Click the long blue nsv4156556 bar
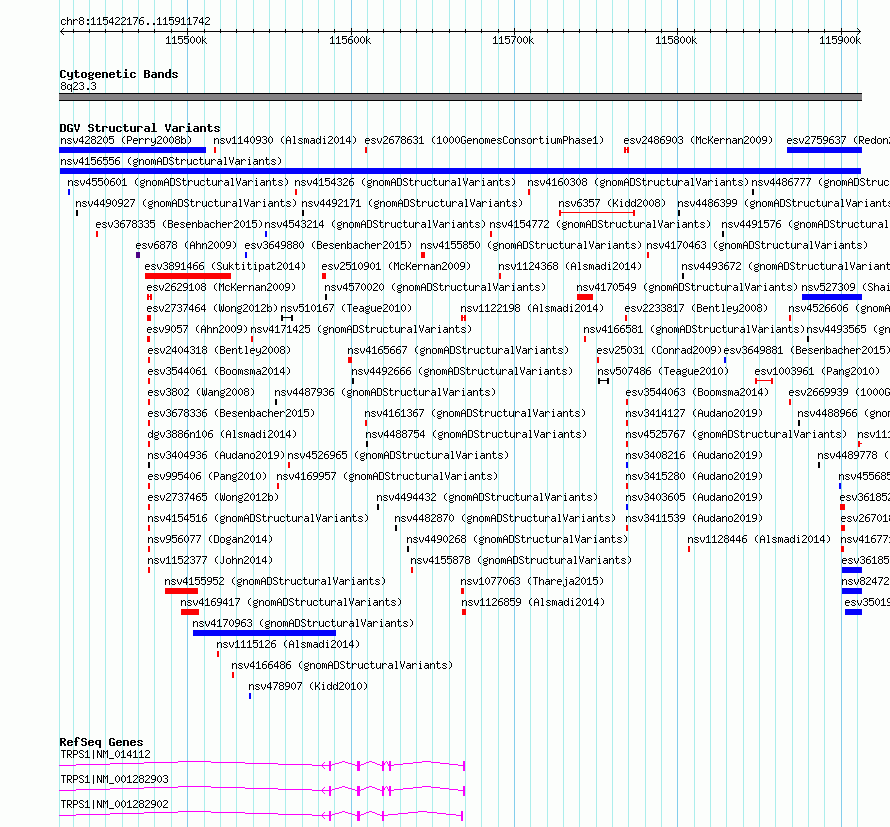 (460, 171)
